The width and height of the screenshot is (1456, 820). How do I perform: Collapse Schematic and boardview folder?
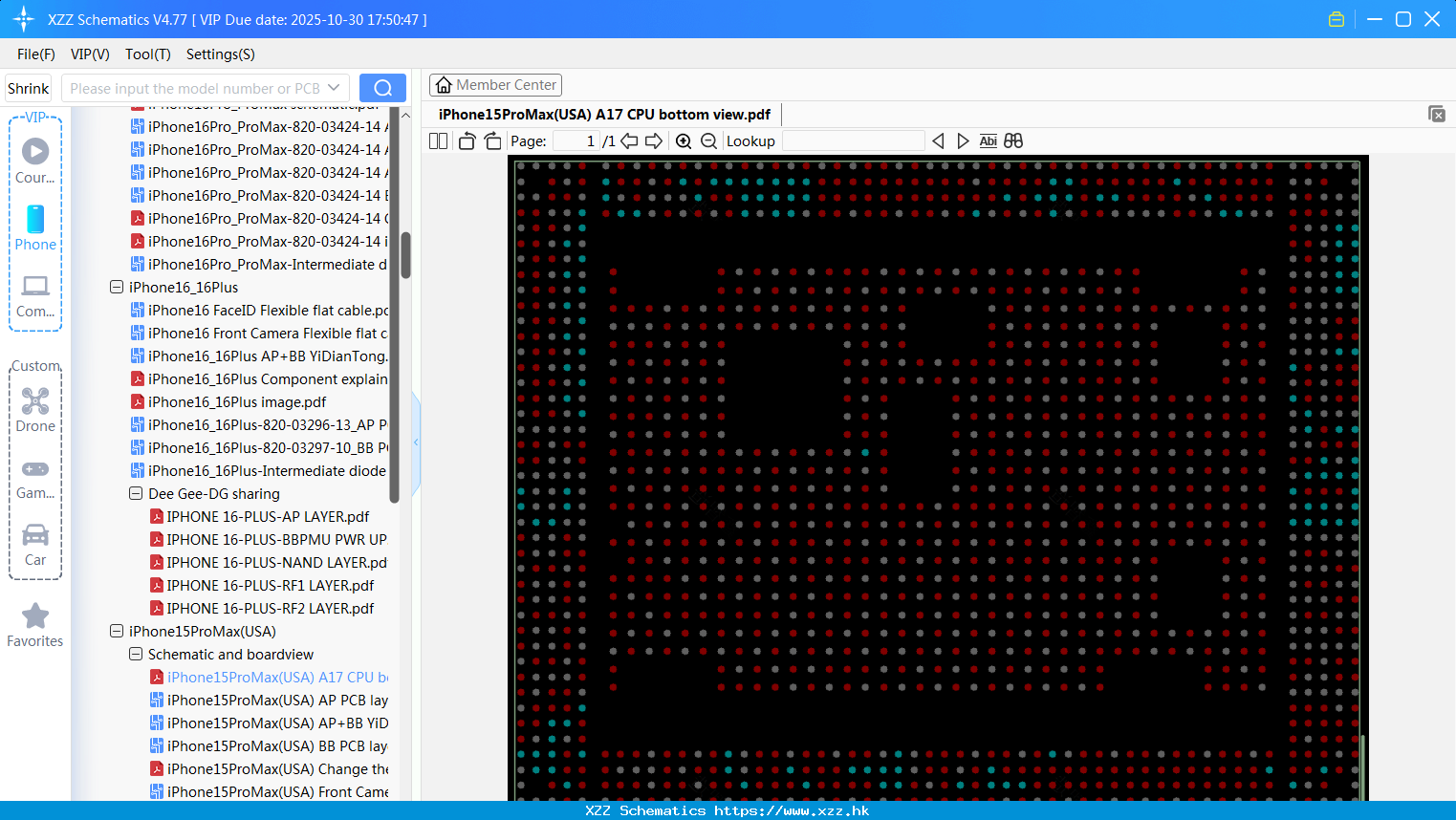[x=136, y=654]
